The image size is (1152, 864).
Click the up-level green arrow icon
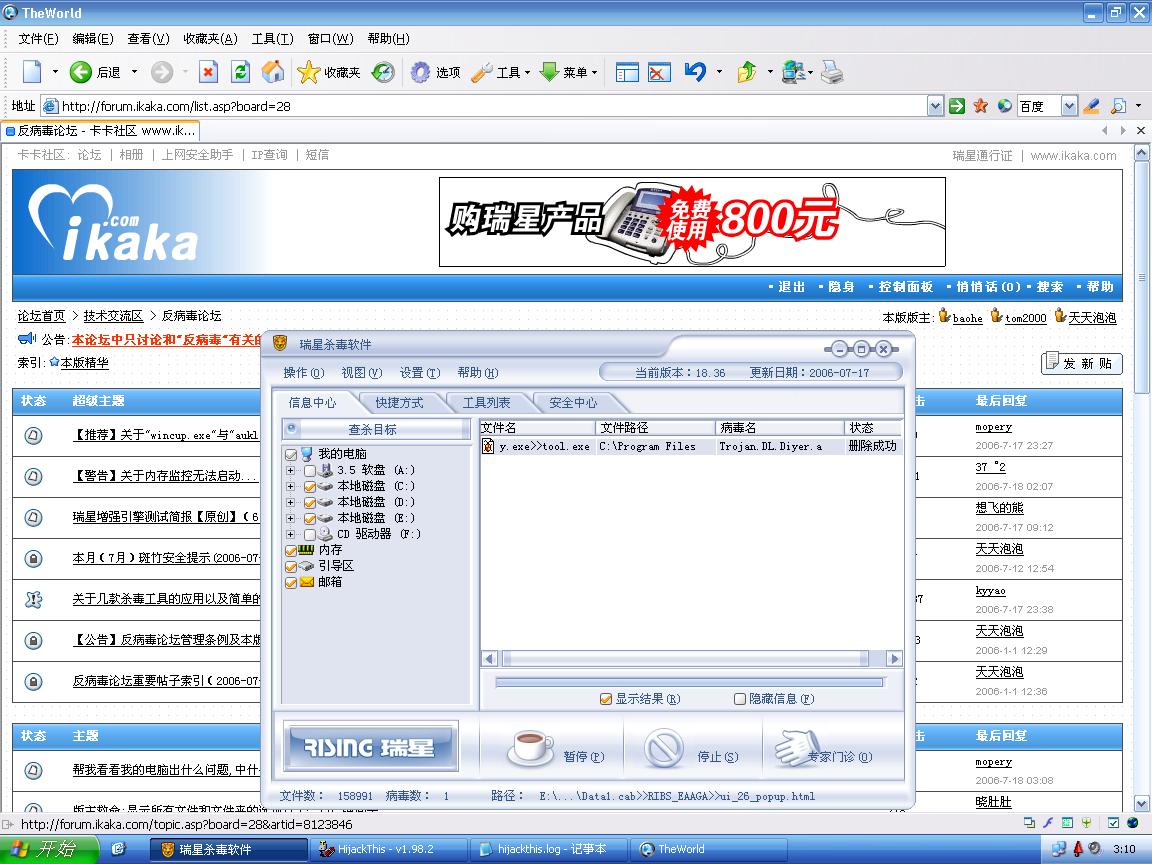(x=746, y=72)
